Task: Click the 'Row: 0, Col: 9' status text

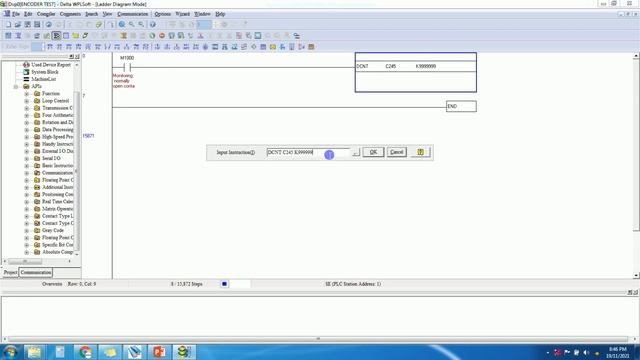Action: click(x=82, y=284)
